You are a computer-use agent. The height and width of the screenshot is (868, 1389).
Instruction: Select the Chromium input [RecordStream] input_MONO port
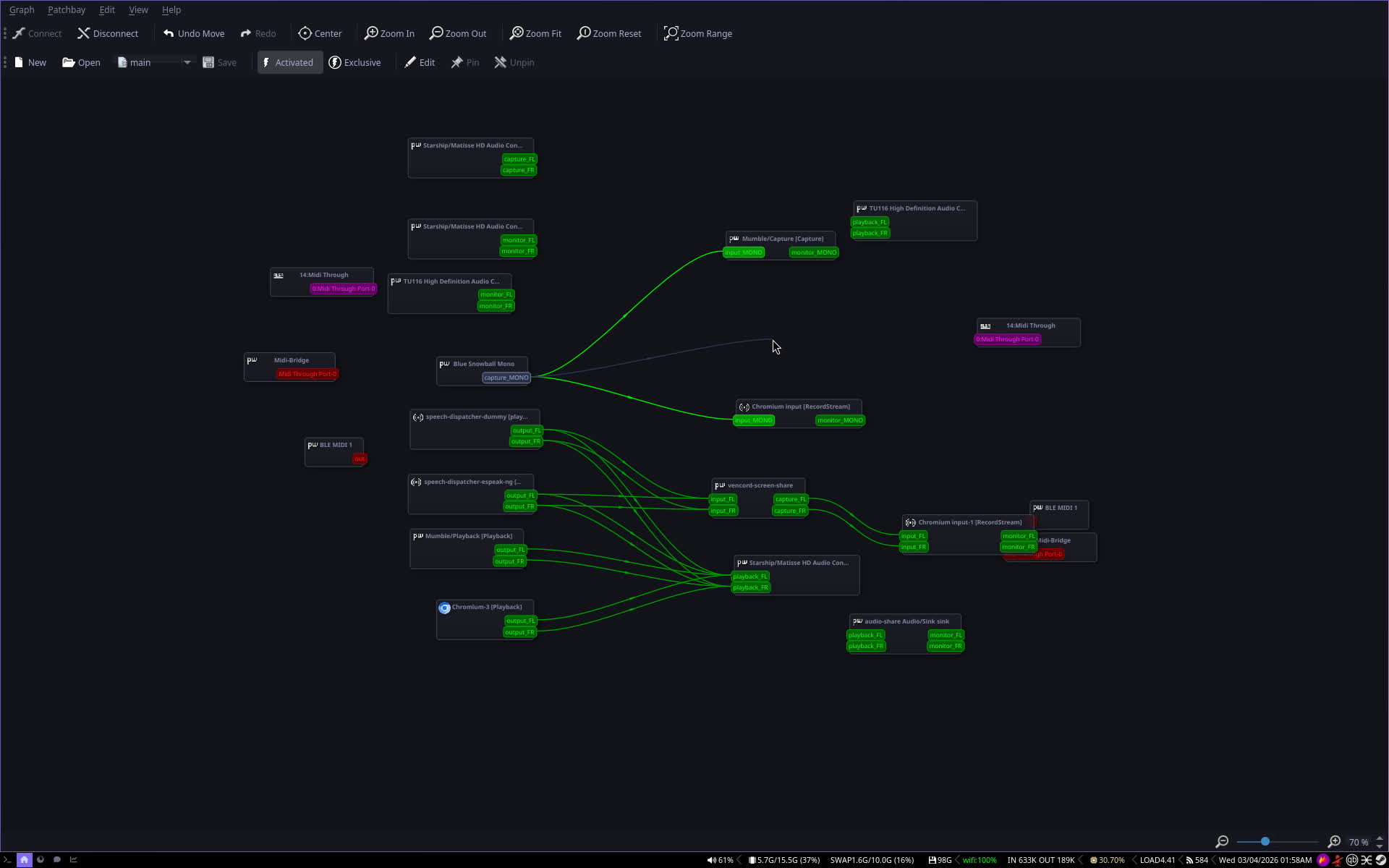[x=754, y=420]
